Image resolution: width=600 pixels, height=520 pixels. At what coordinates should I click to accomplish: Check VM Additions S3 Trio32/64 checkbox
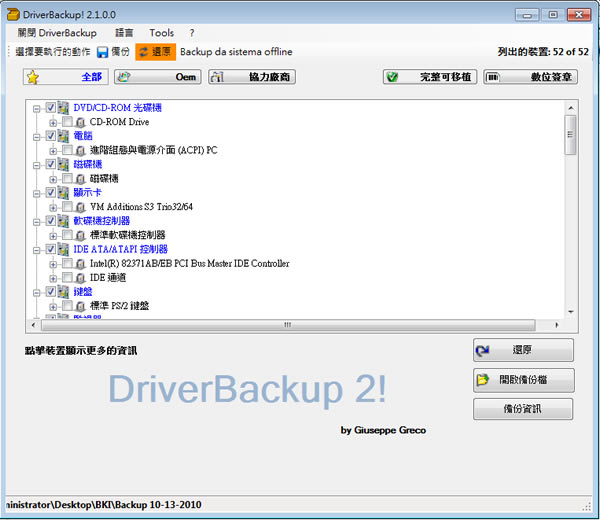(67, 207)
